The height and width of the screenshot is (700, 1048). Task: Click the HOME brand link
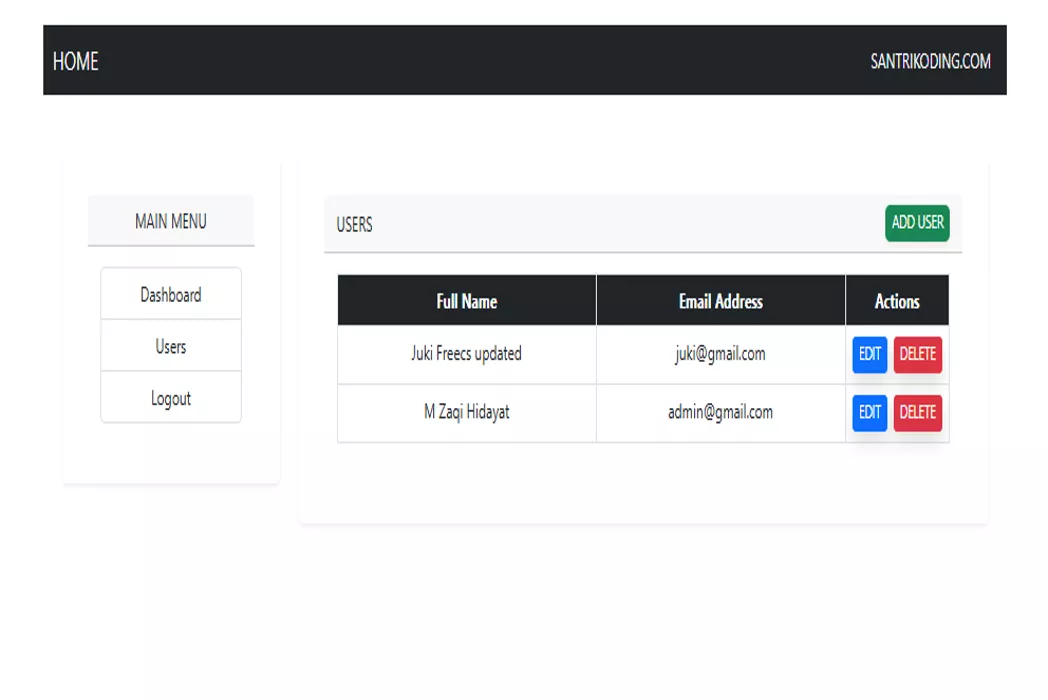[x=76, y=62]
